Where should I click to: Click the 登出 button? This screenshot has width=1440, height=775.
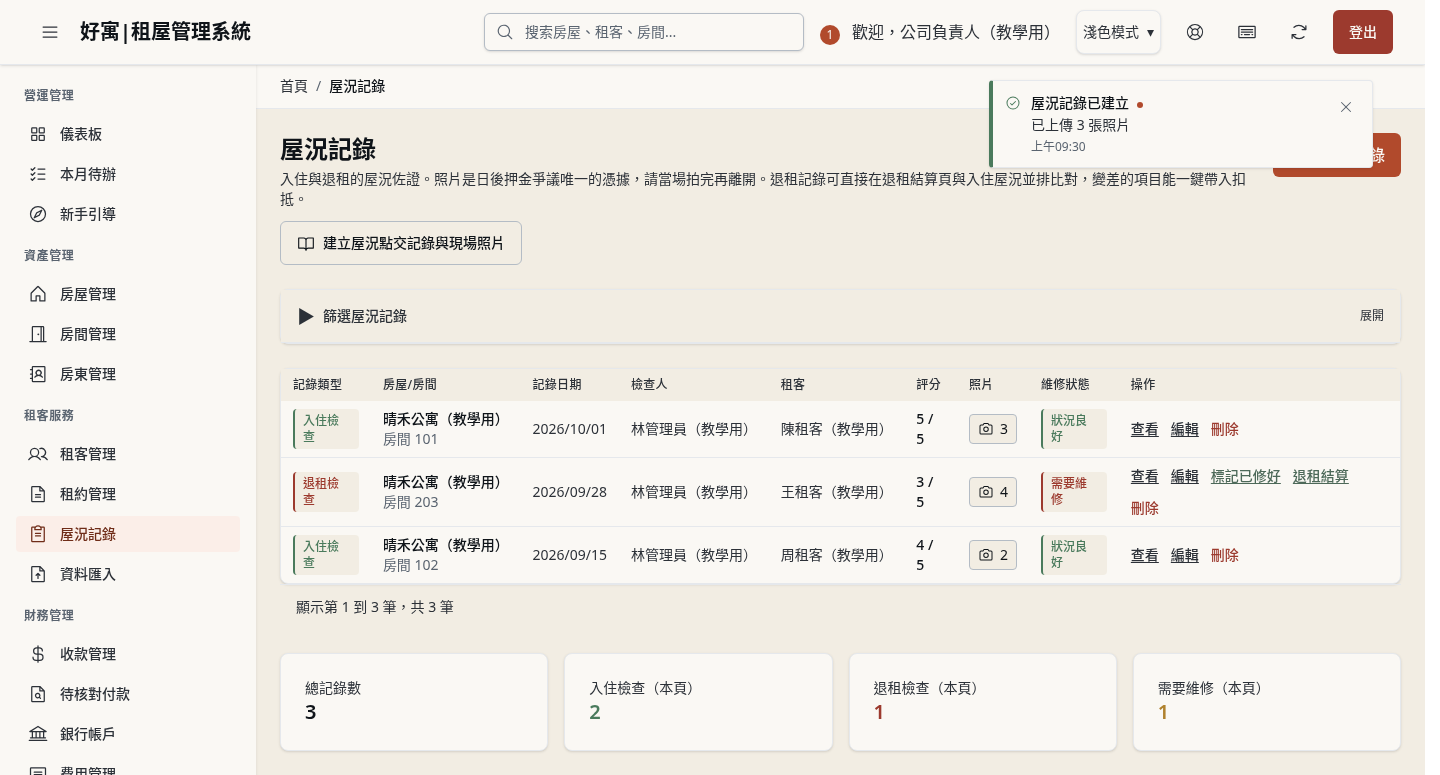(x=1363, y=32)
